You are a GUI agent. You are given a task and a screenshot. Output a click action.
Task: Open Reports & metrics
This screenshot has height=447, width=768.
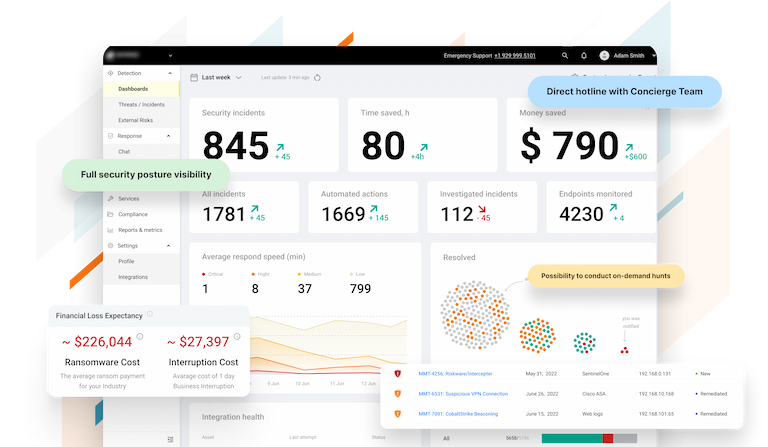pyautogui.click(x=142, y=230)
